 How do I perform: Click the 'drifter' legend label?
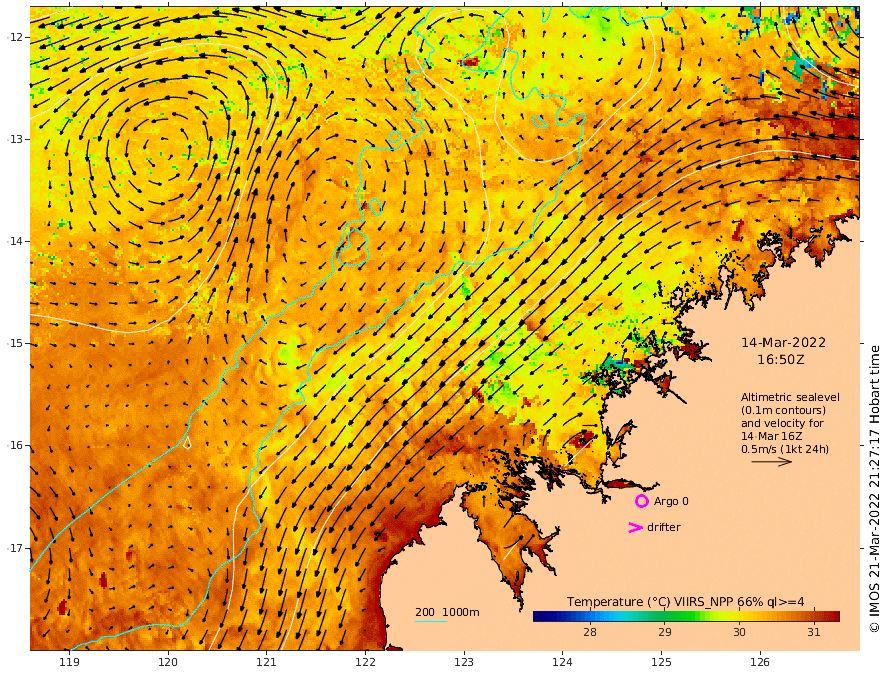pos(664,527)
